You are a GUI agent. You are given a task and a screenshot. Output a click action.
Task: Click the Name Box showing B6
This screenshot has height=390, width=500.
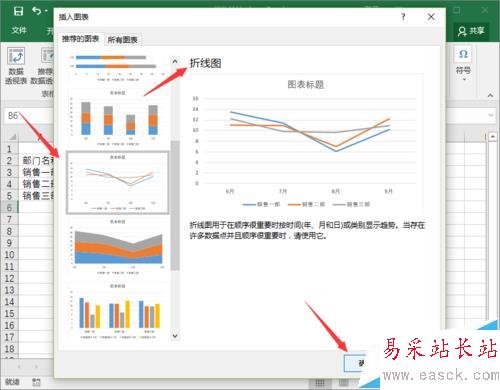(28, 116)
